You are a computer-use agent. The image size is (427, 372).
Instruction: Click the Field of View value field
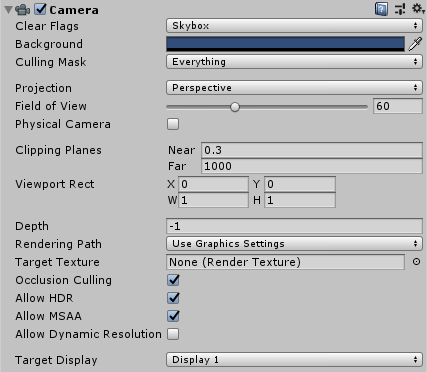(x=398, y=106)
